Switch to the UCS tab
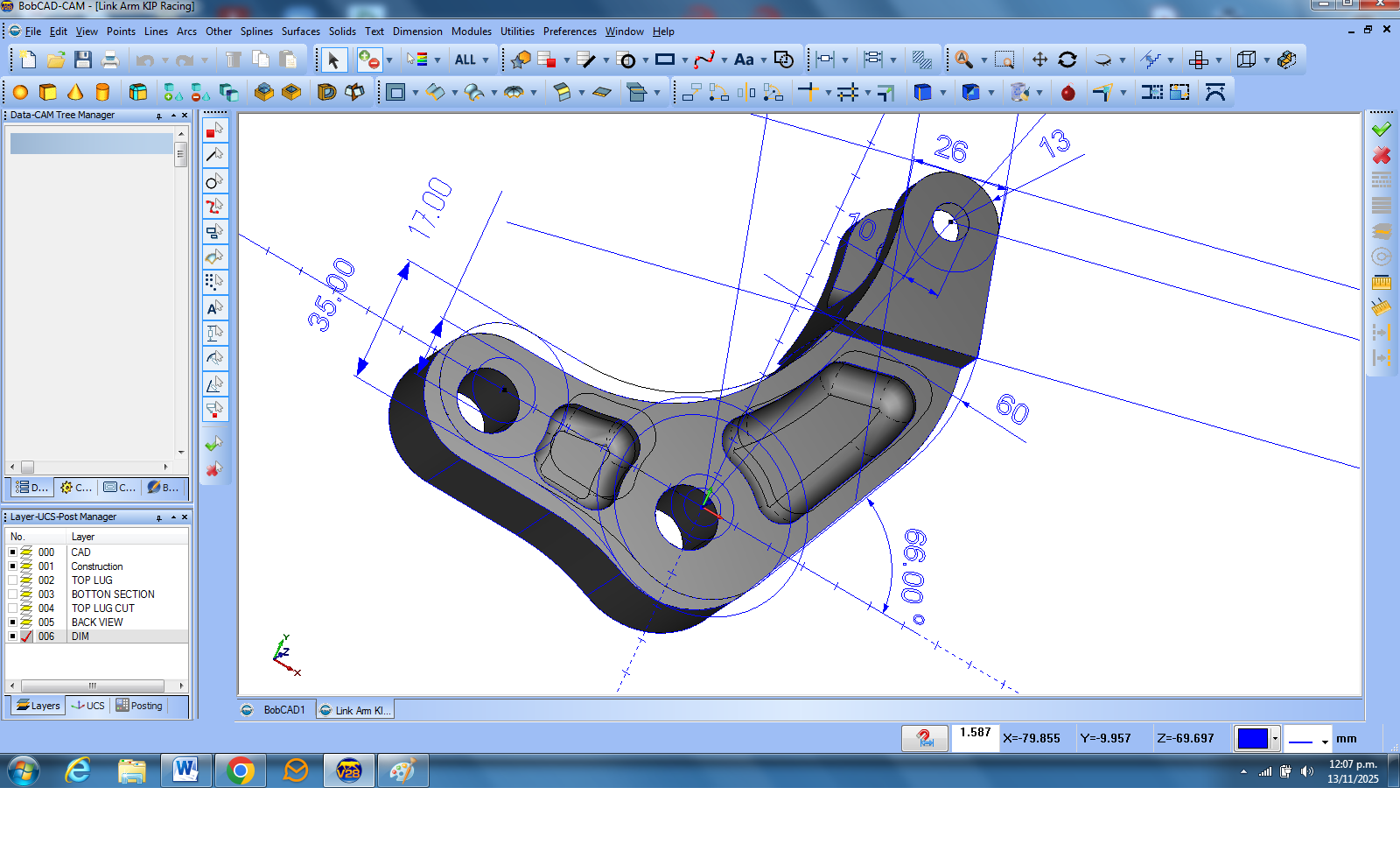Image resolution: width=1400 pixels, height=858 pixels. [x=87, y=706]
